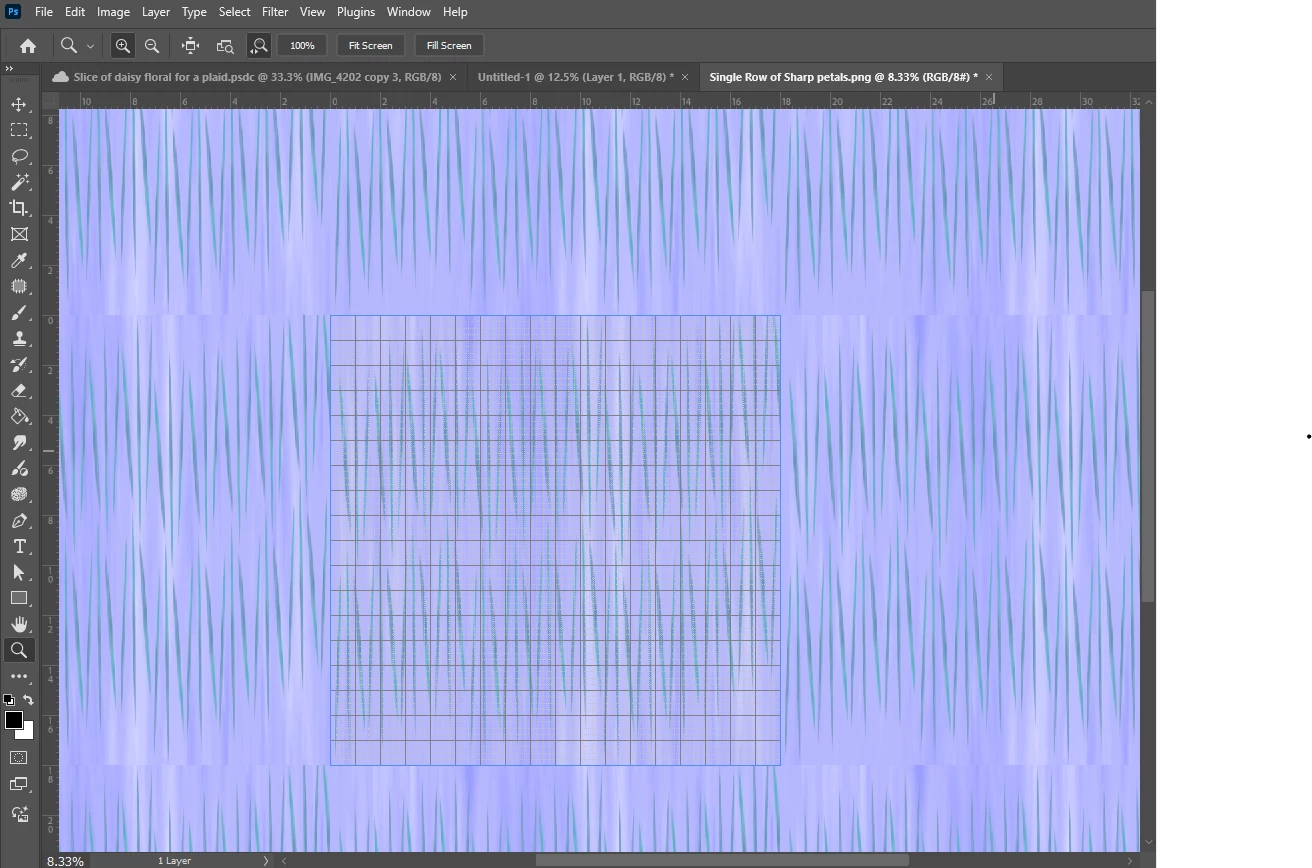Image resolution: width=1312 pixels, height=868 pixels.
Task: Select the Horizontal Type tool
Action: (19, 546)
